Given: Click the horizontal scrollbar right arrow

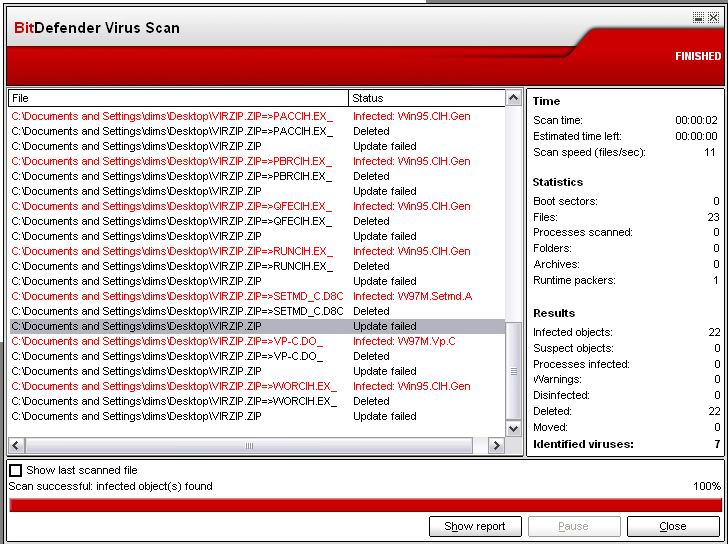Looking at the screenshot, I should click(496, 446).
